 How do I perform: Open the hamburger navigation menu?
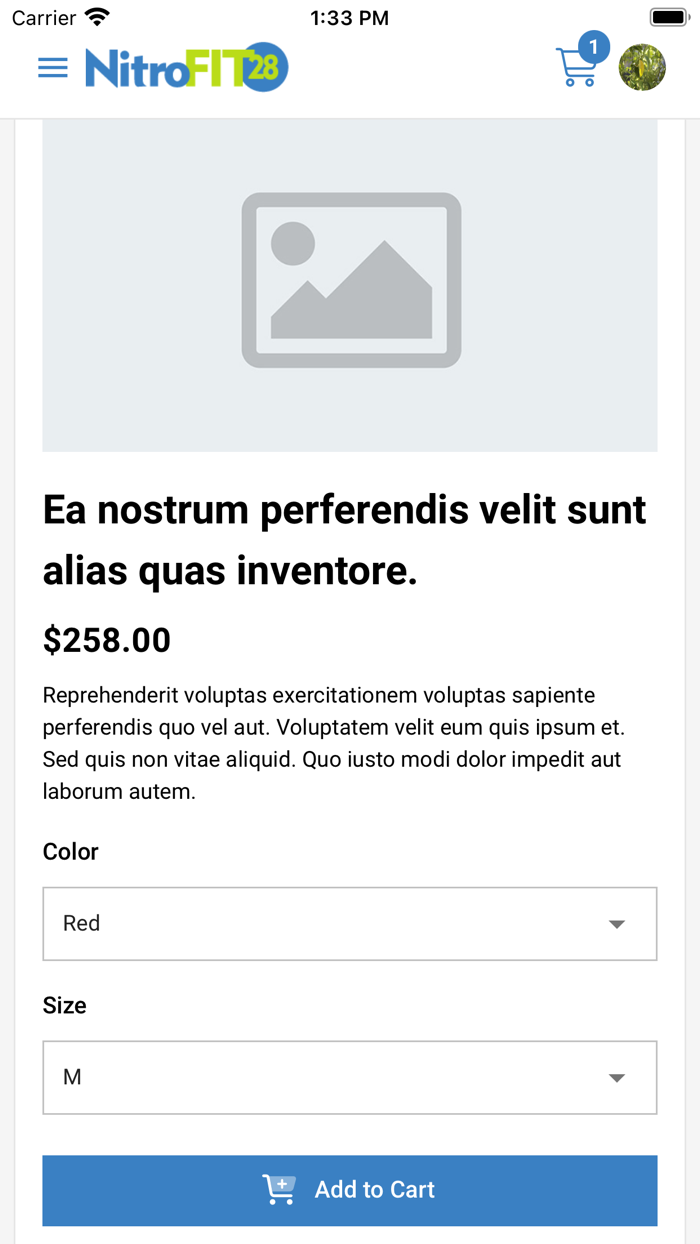[52, 68]
